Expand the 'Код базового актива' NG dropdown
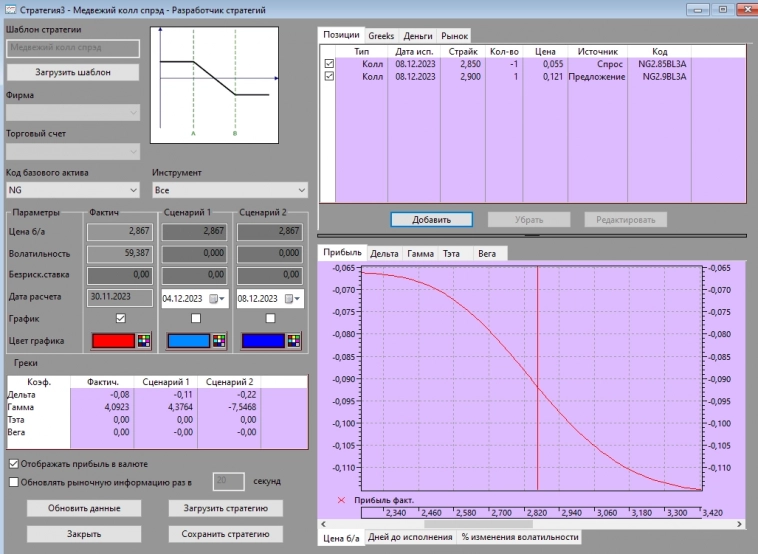758x554 pixels. 134,189
